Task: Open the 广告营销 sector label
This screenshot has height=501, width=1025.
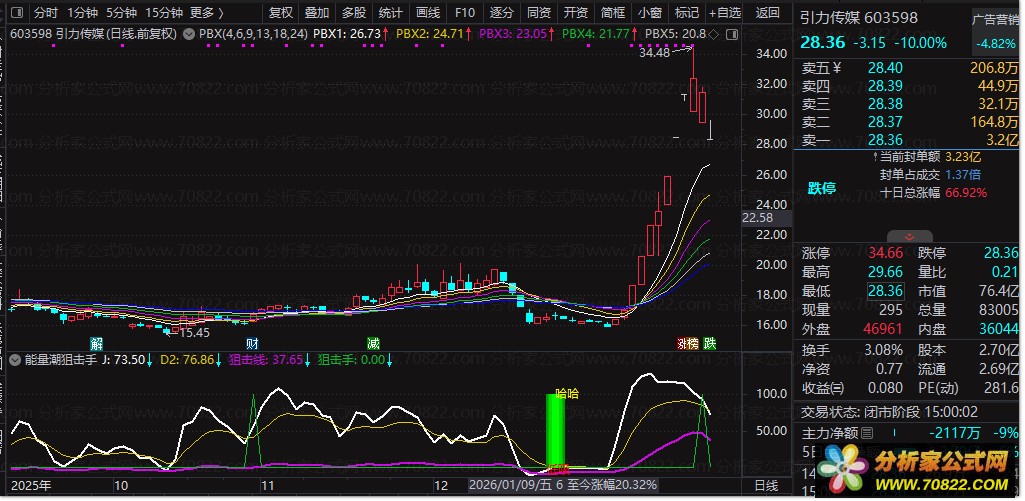Action: (995, 20)
